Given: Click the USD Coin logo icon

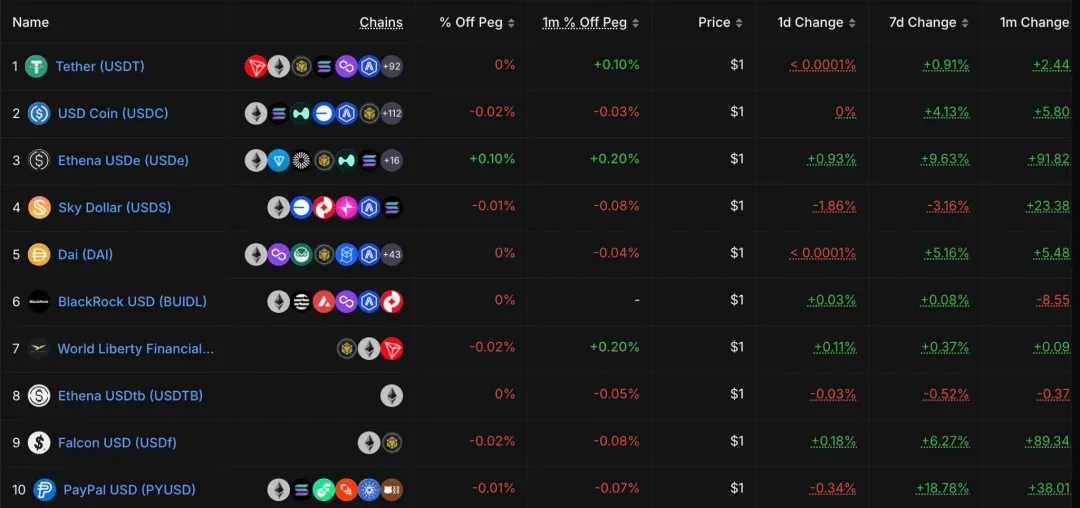Looking at the screenshot, I should [x=39, y=114].
